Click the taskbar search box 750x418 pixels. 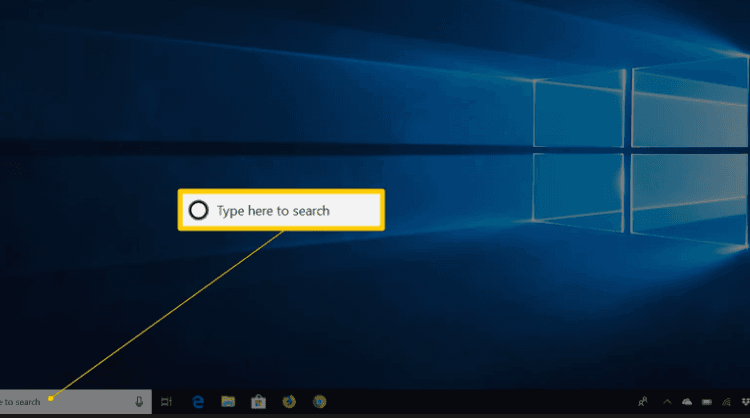(76, 402)
